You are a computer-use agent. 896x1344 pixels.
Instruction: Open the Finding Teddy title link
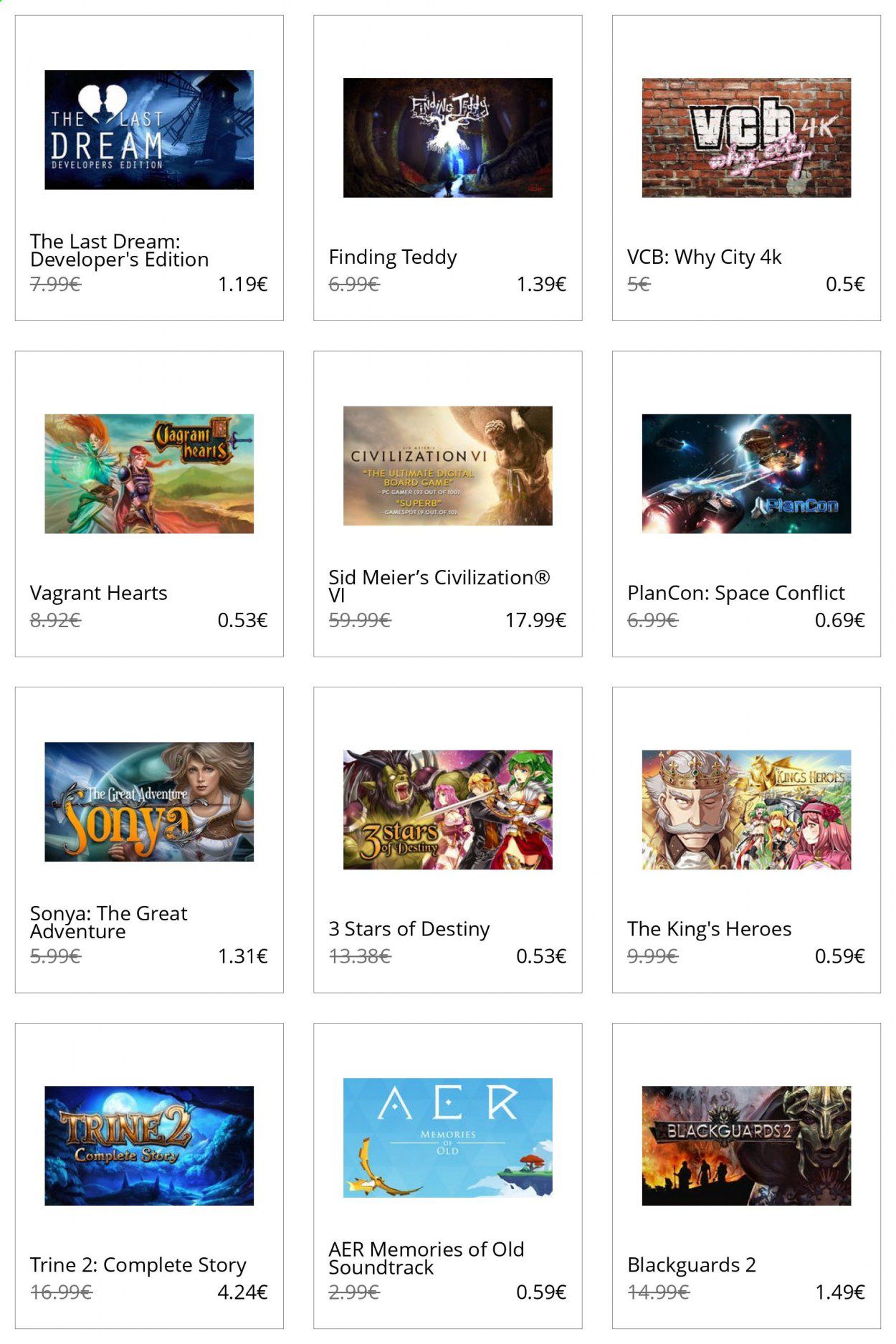coord(393,257)
